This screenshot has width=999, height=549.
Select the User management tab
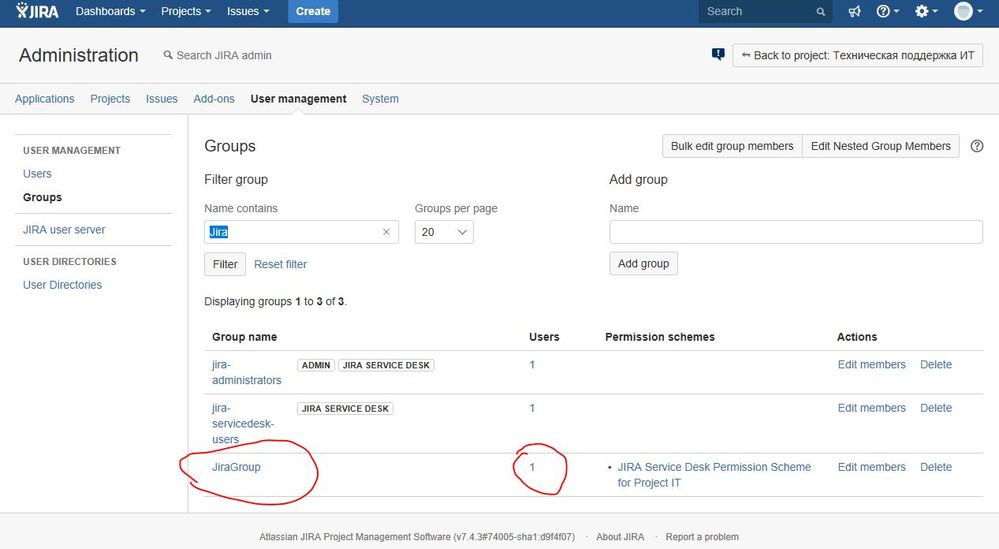(x=298, y=99)
